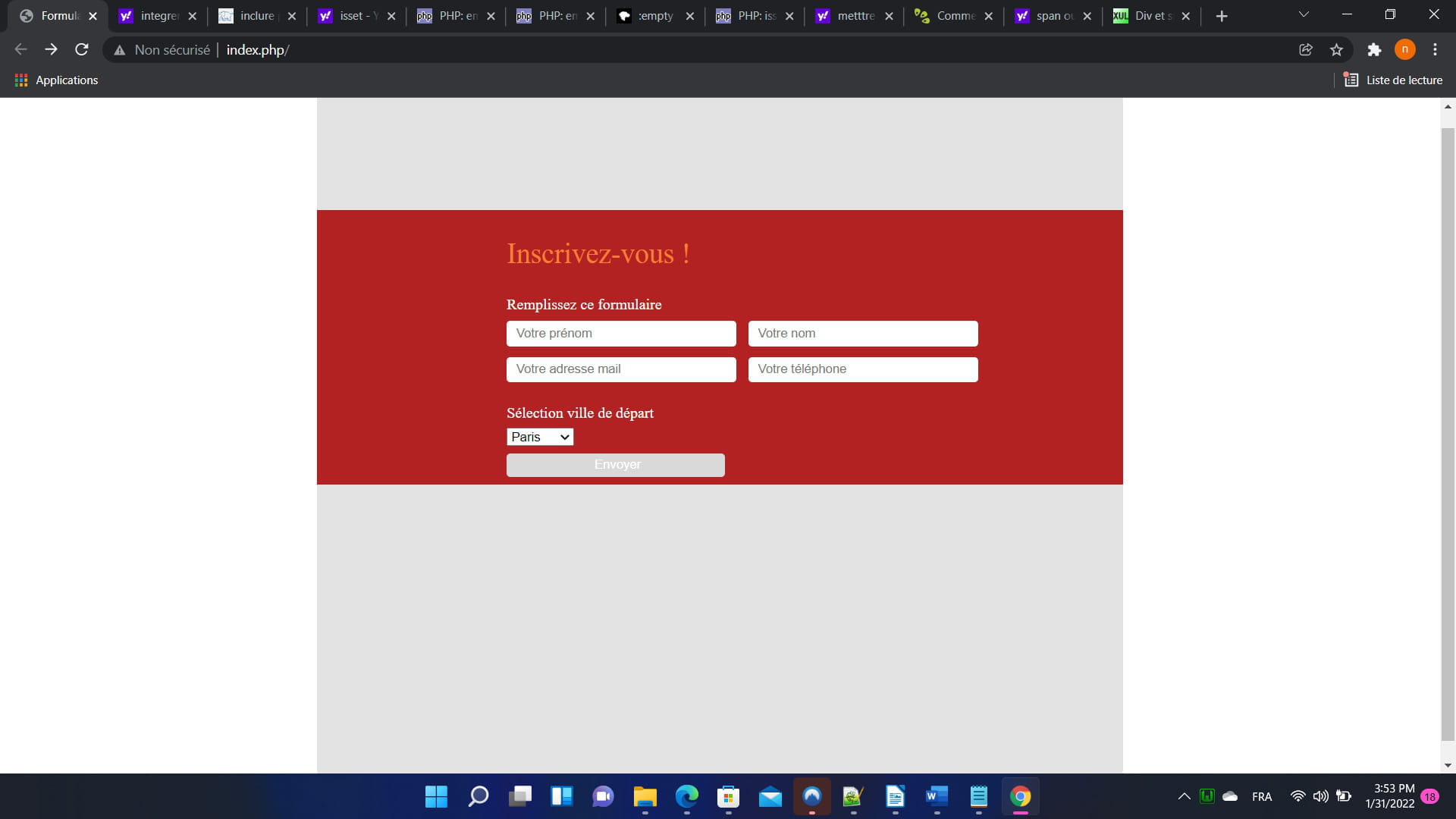The image size is (1456, 819).
Task: Open Applications bookmarks shortcut
Action: [x=57, y=80]
